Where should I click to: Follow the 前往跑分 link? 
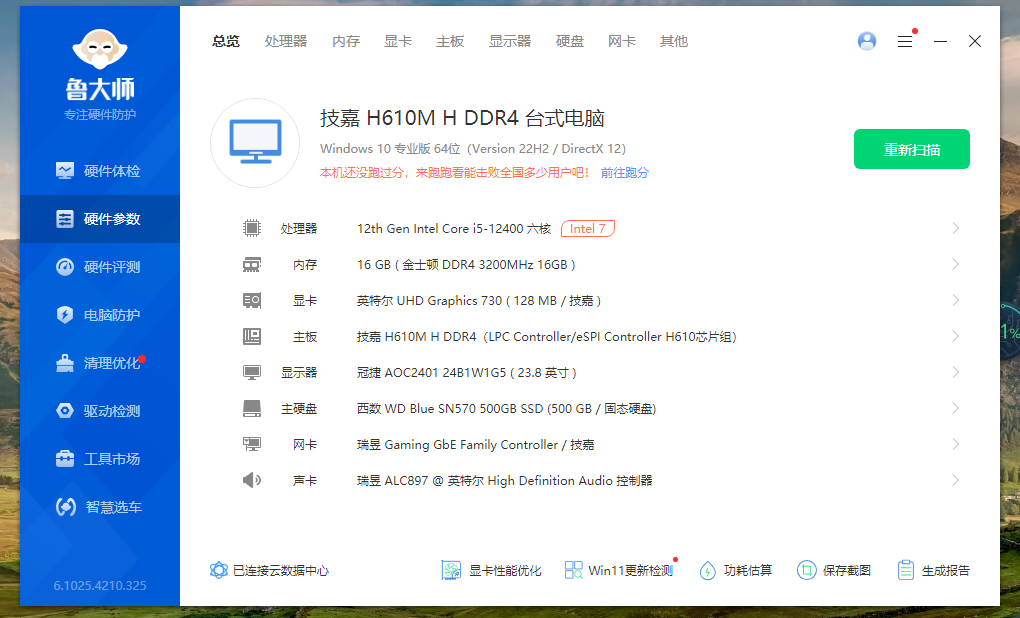(624, 173)
